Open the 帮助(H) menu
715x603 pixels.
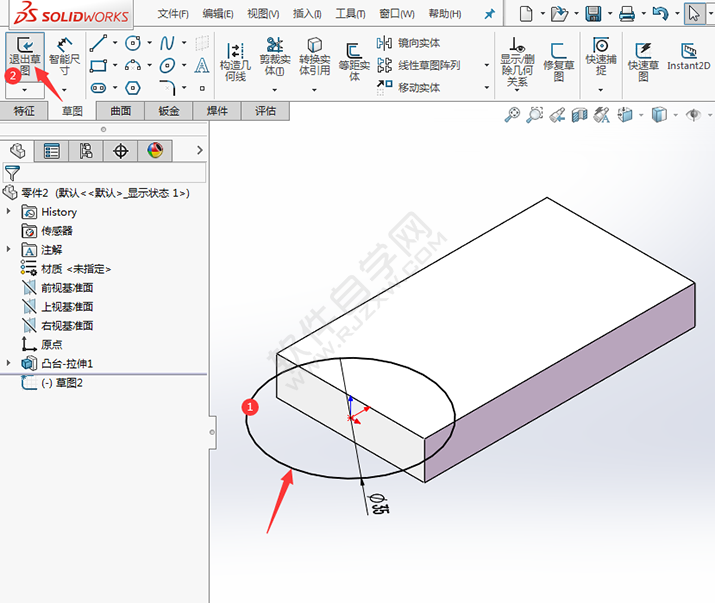tap(445, 14)
